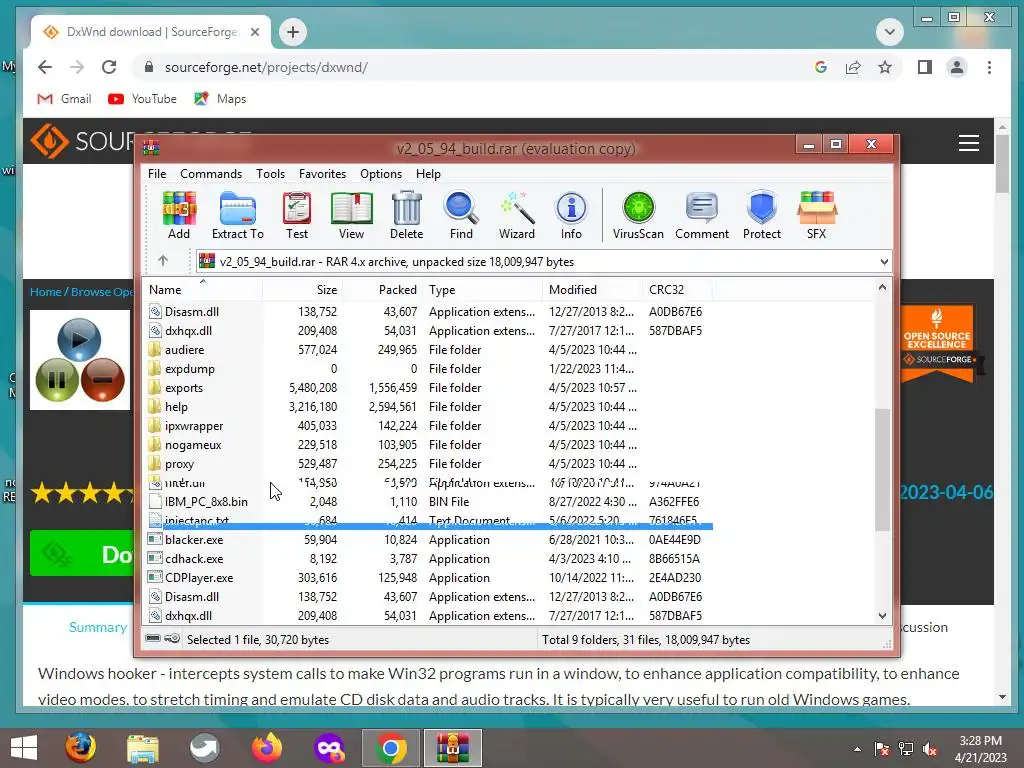Select the ipxwrapper folder row

pyautogui.click(x=428, y=426)
